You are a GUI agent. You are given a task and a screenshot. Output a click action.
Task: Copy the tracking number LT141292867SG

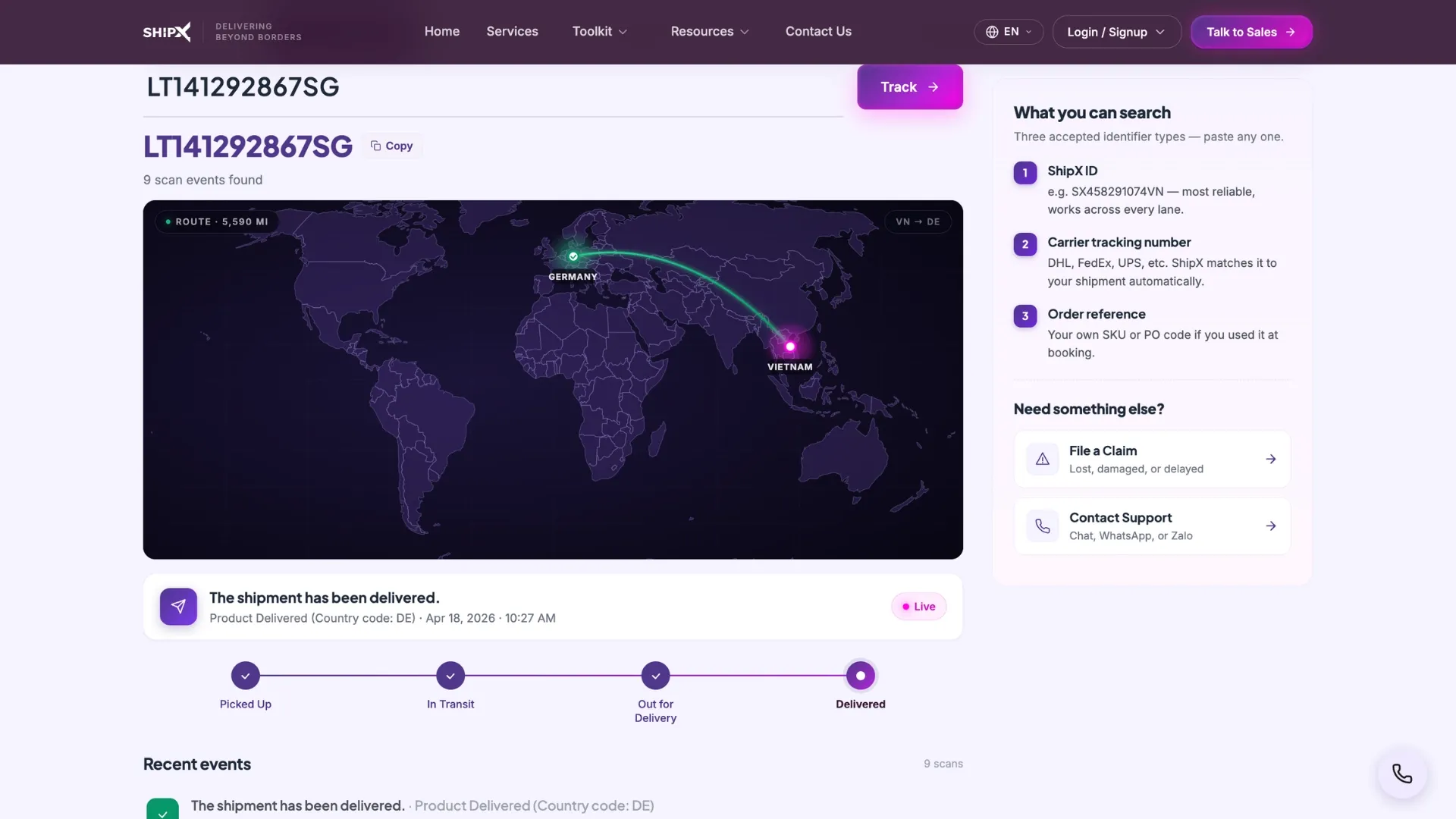click(x=392, y=146)
